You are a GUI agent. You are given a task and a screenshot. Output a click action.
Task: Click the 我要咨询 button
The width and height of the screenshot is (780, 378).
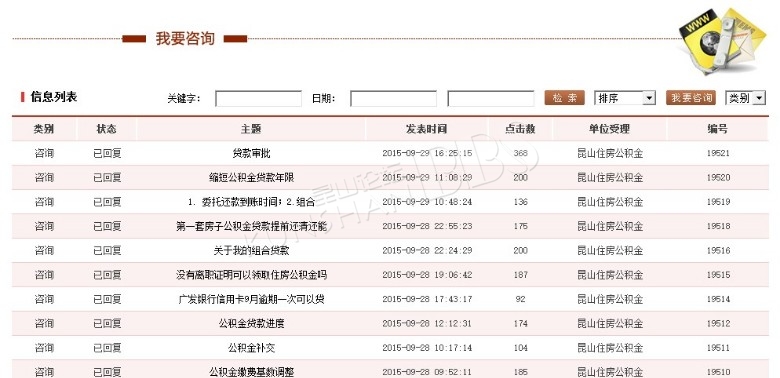(x=690, y=98)
